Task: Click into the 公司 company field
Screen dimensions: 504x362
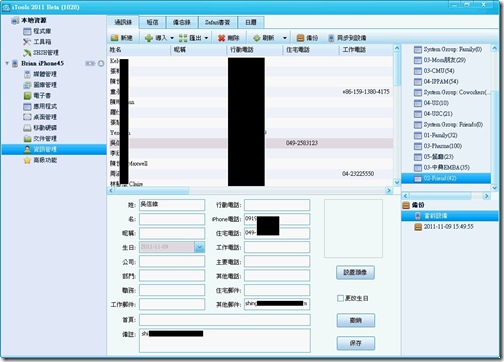Action: tap(172, 262)
